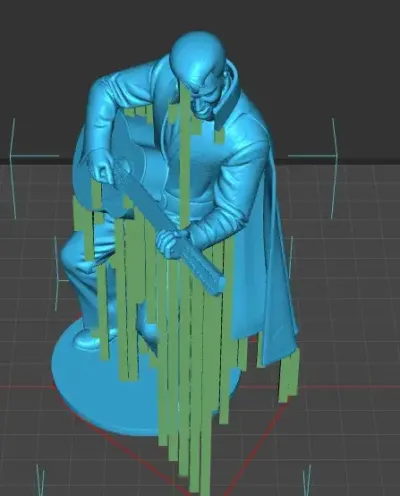Click the figure's shoe on the base

pos(87,339)
